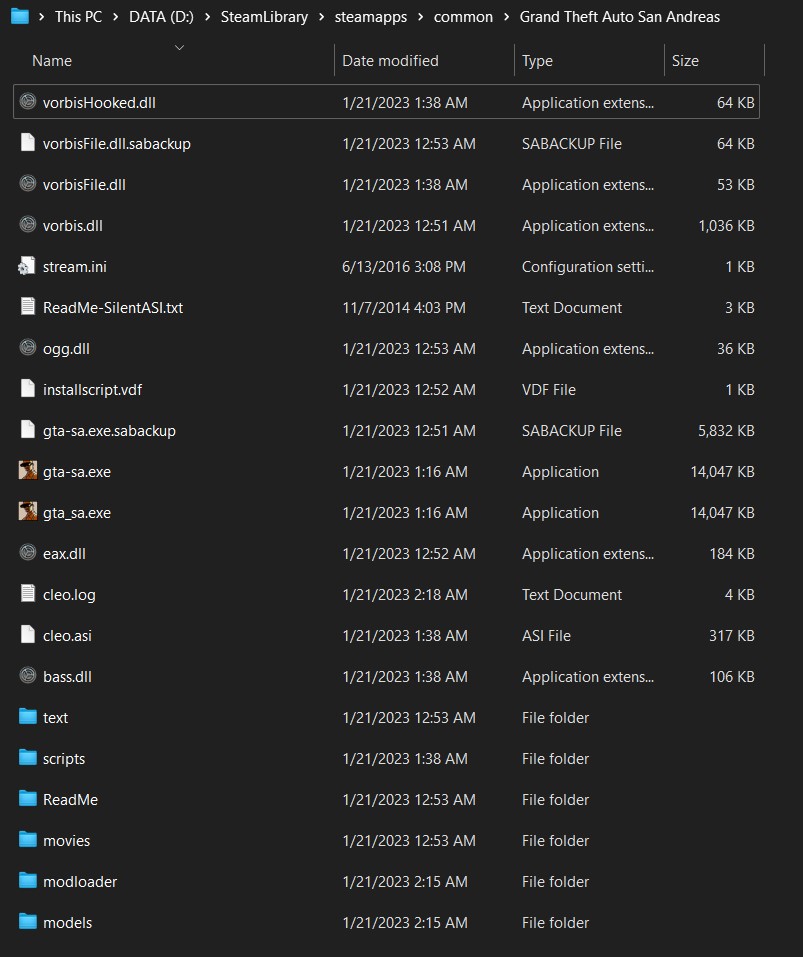
Task: Expand chevron after SteamLibrary breadcrumb
Action: click(x=322, y=17)
